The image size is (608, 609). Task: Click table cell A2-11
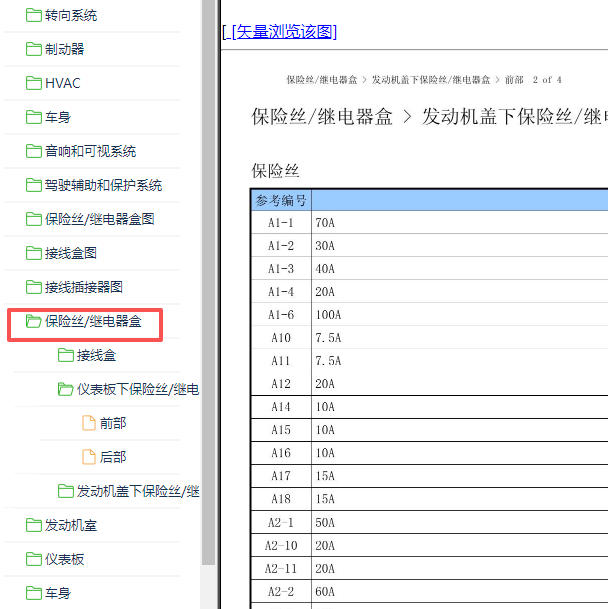coord(281,569)
